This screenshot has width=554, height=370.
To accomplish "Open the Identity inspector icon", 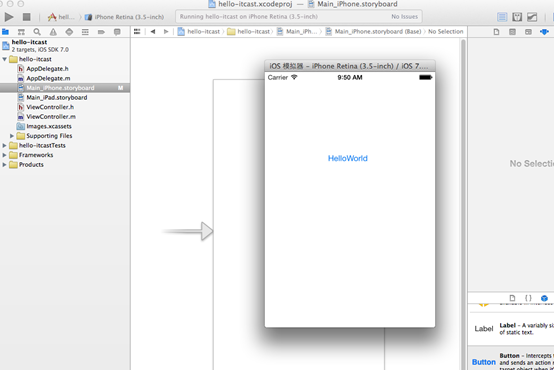I will pyautogui.click(x=528, y=32).
